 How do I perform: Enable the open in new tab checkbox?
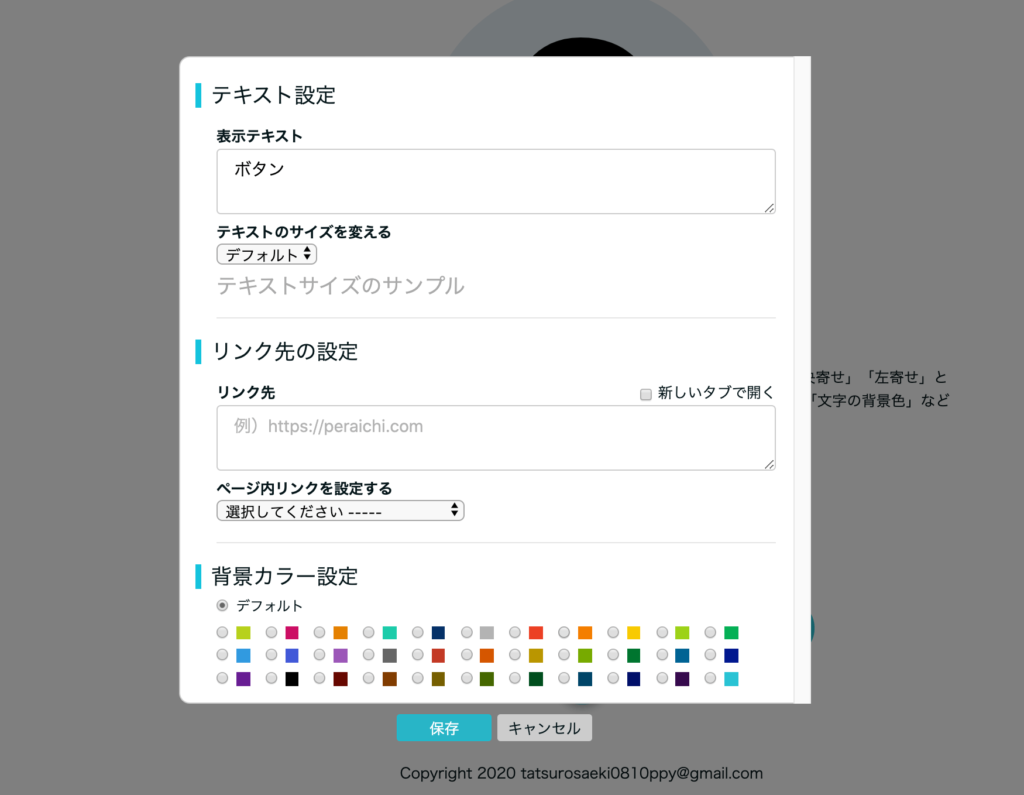(x=645, y=394)
